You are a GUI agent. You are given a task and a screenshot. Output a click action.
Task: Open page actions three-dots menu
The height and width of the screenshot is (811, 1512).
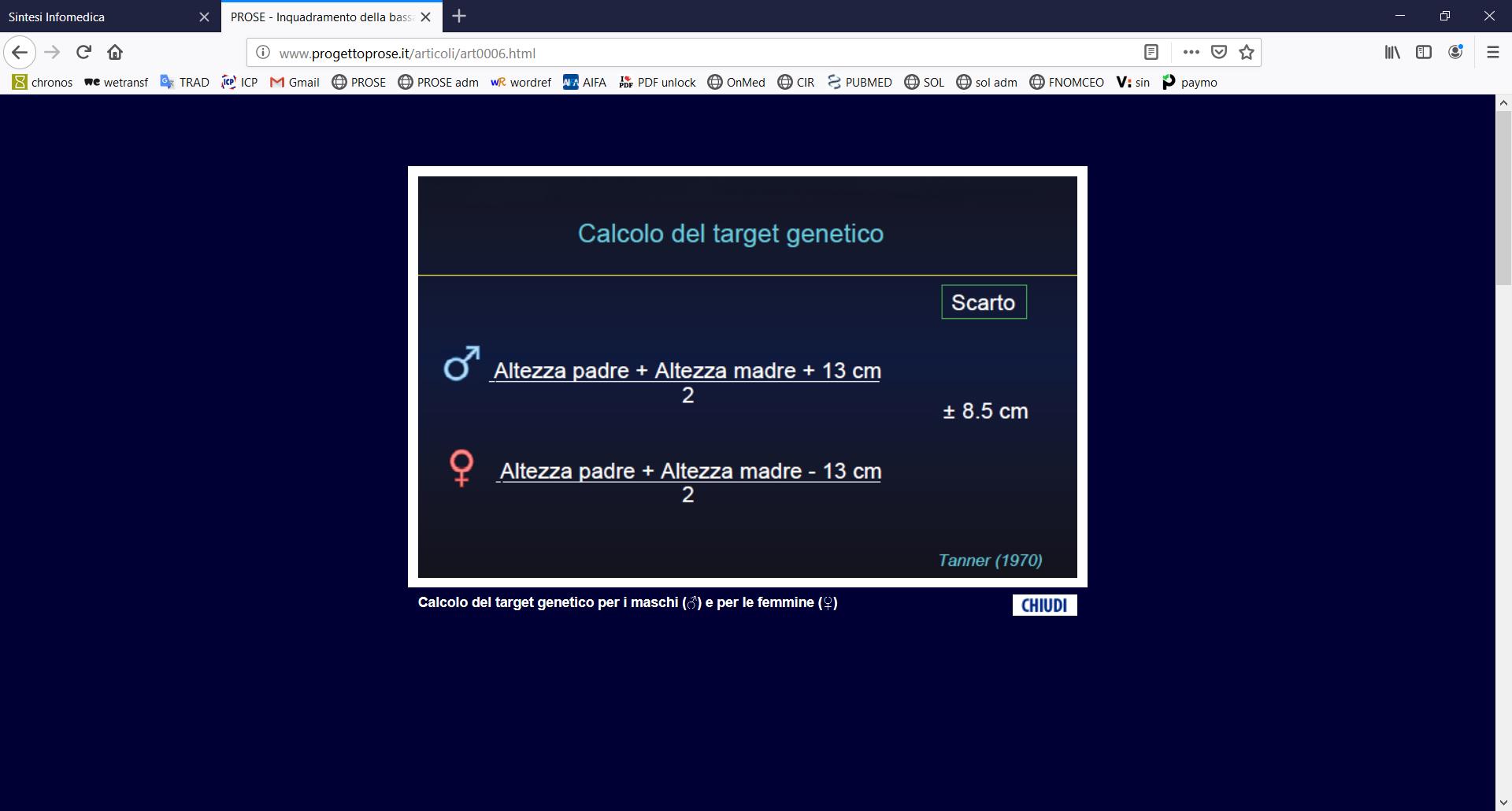click(1191, 53)
